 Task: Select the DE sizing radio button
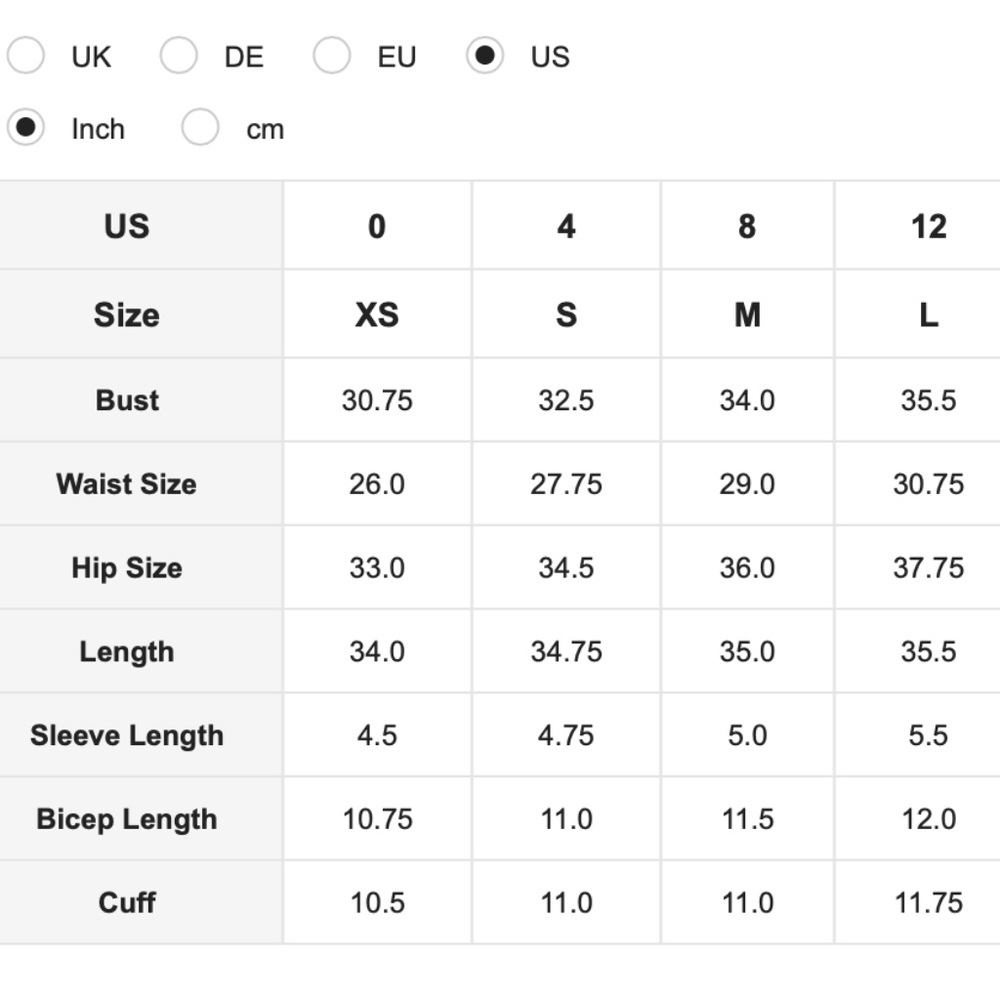pos(179,55)
